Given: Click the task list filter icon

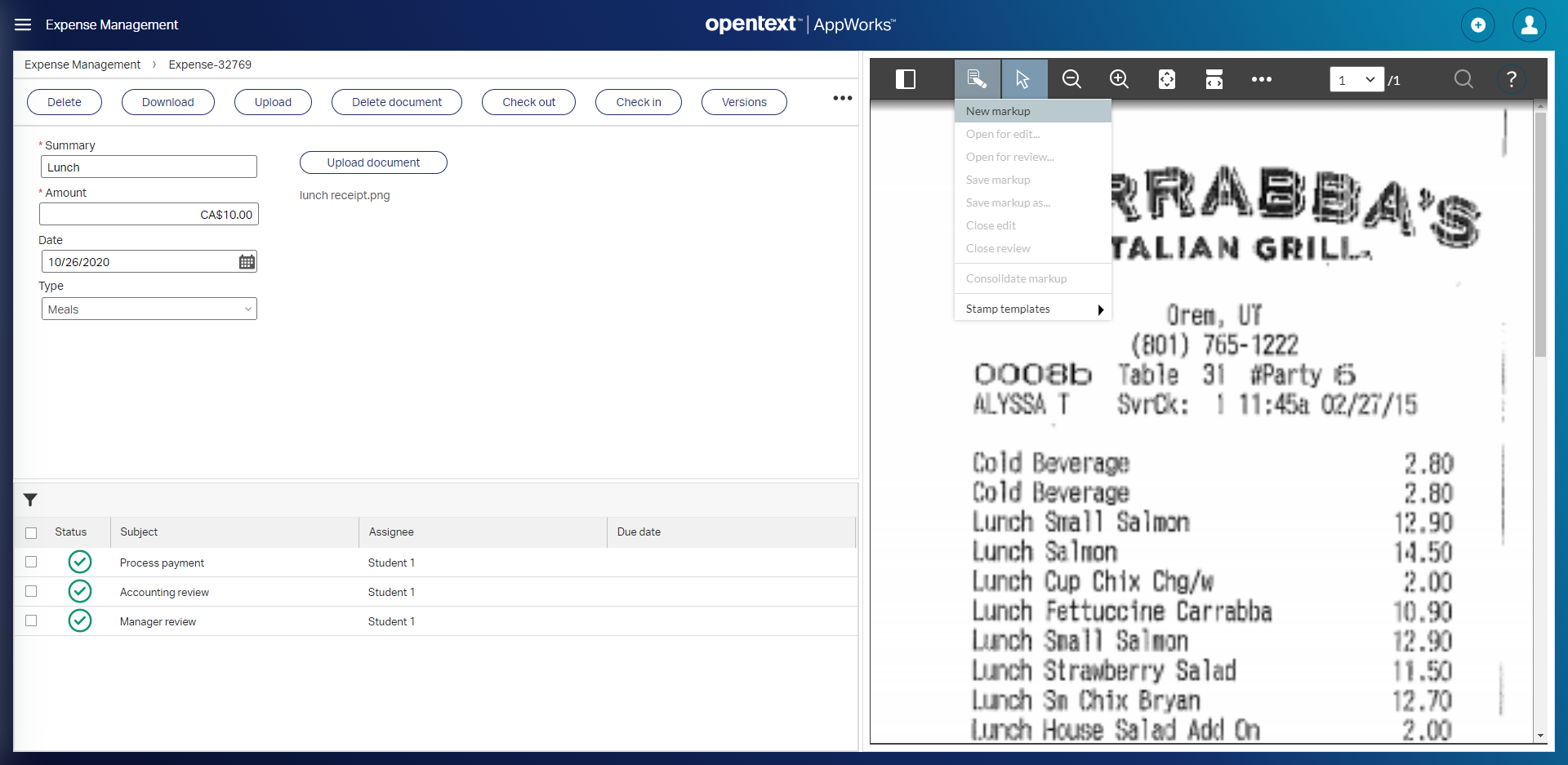Looking at the screenshot, I should coord(30,500).
